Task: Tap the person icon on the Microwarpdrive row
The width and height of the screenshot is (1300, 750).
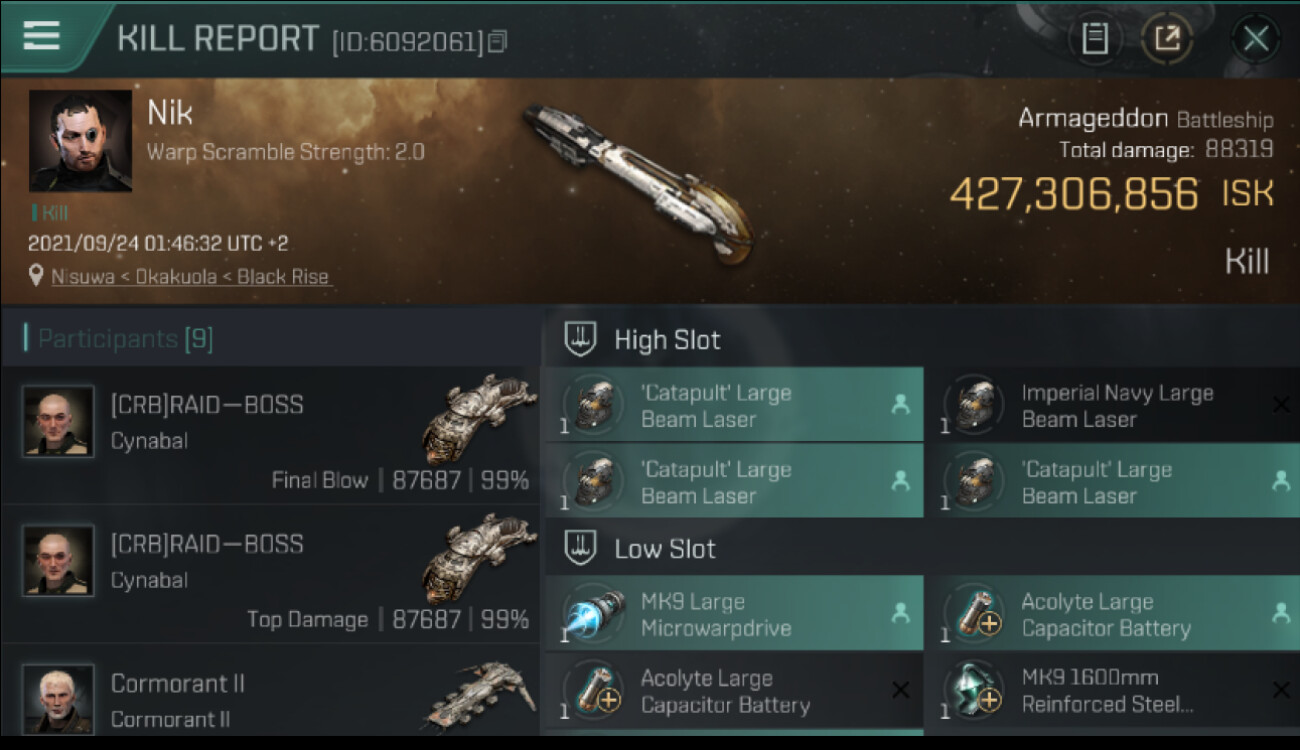Action: pos(900,614)
